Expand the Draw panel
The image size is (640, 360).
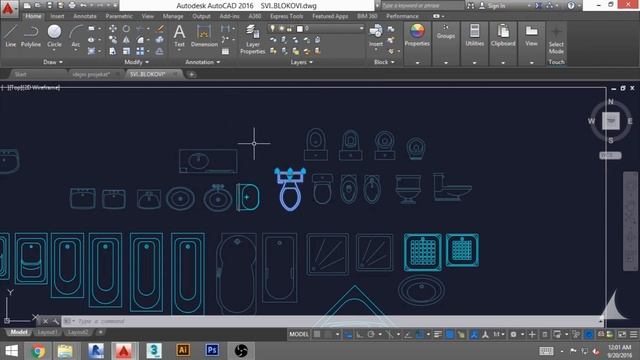53,62
